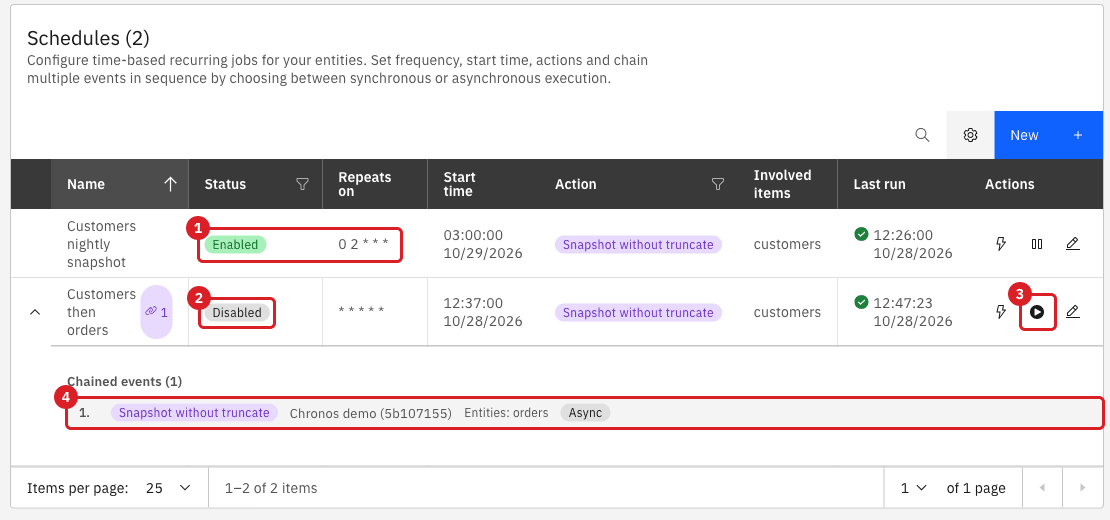
Task: Open table settings gear icon
Action: point(971,135)
